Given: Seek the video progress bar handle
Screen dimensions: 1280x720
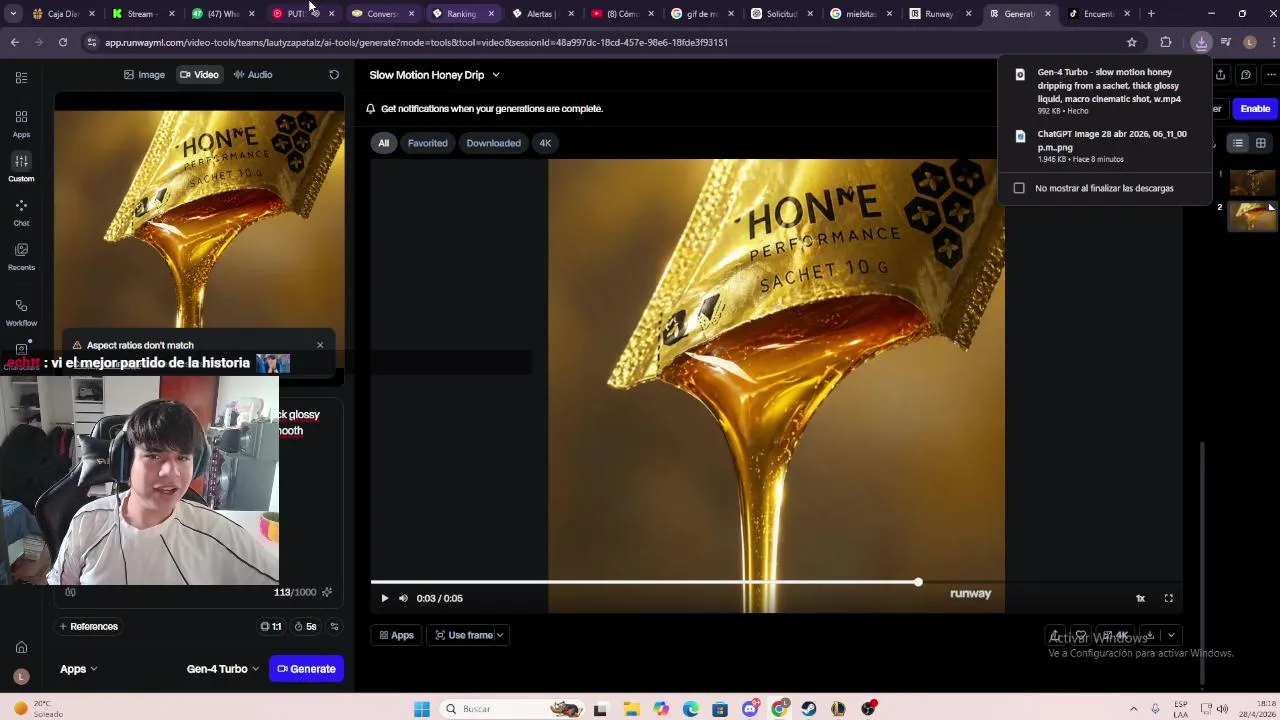Looking at the screenshot, I should coord(917,581).
